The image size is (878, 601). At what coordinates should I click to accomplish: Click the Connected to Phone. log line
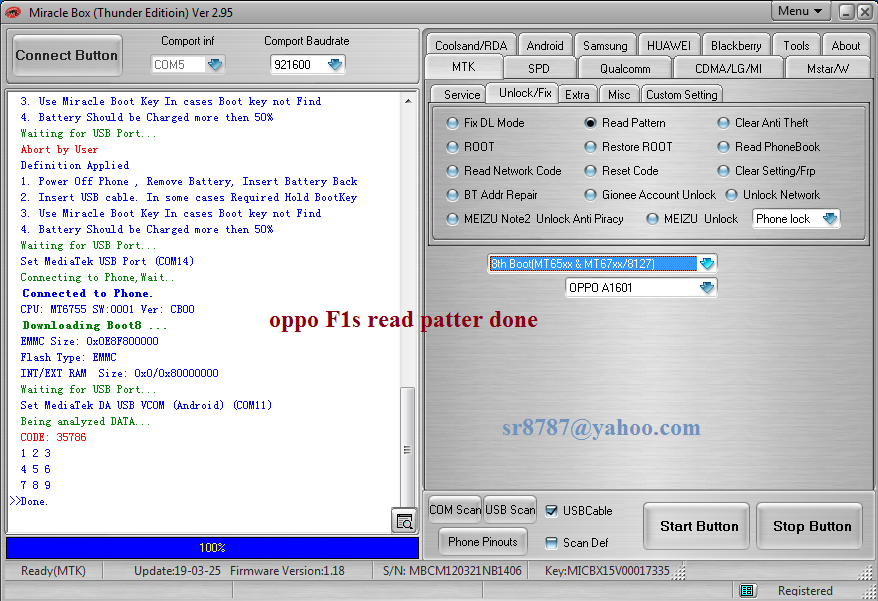(87, 293)
